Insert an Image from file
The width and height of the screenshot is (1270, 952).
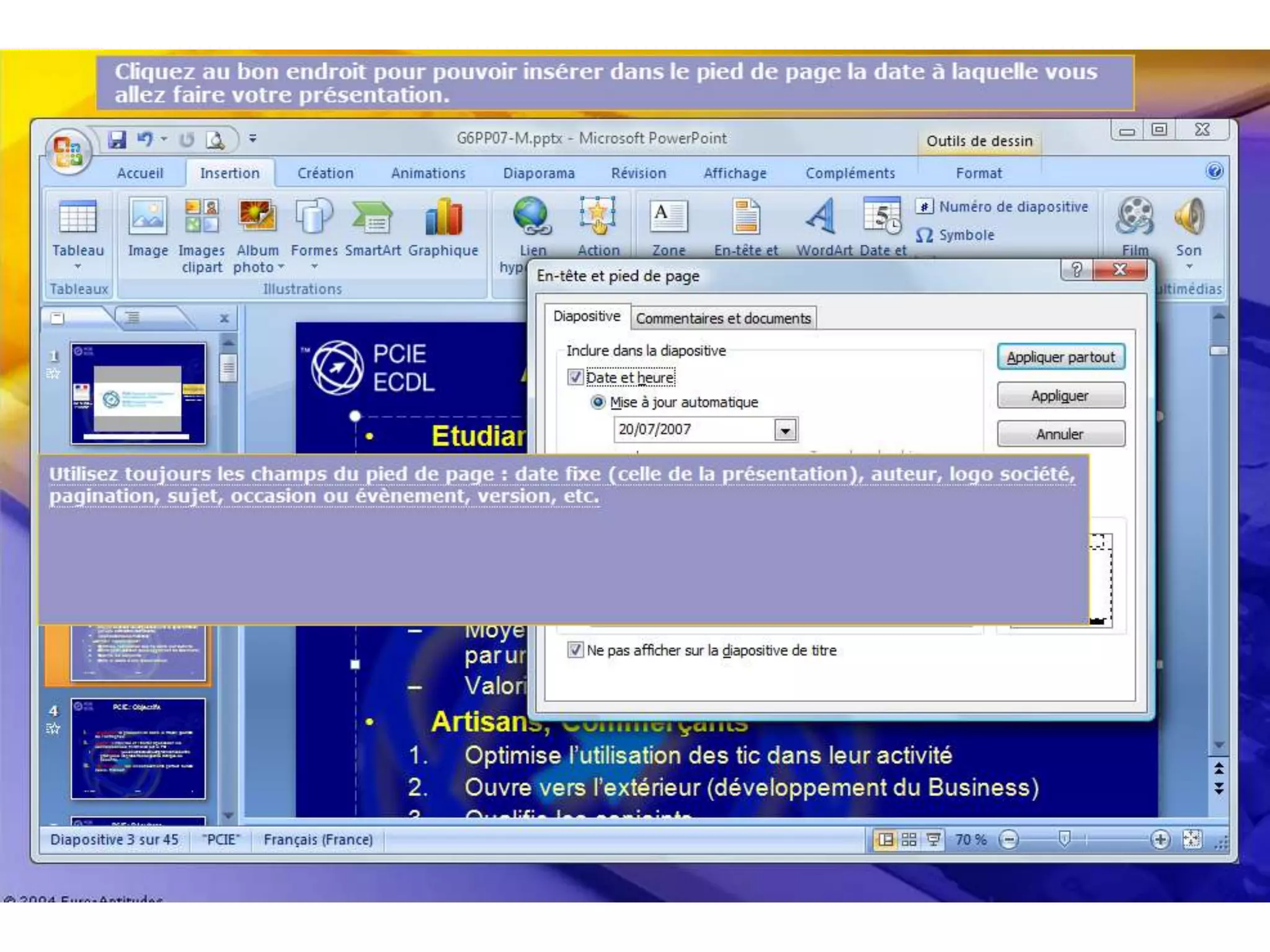coord(148,227)
